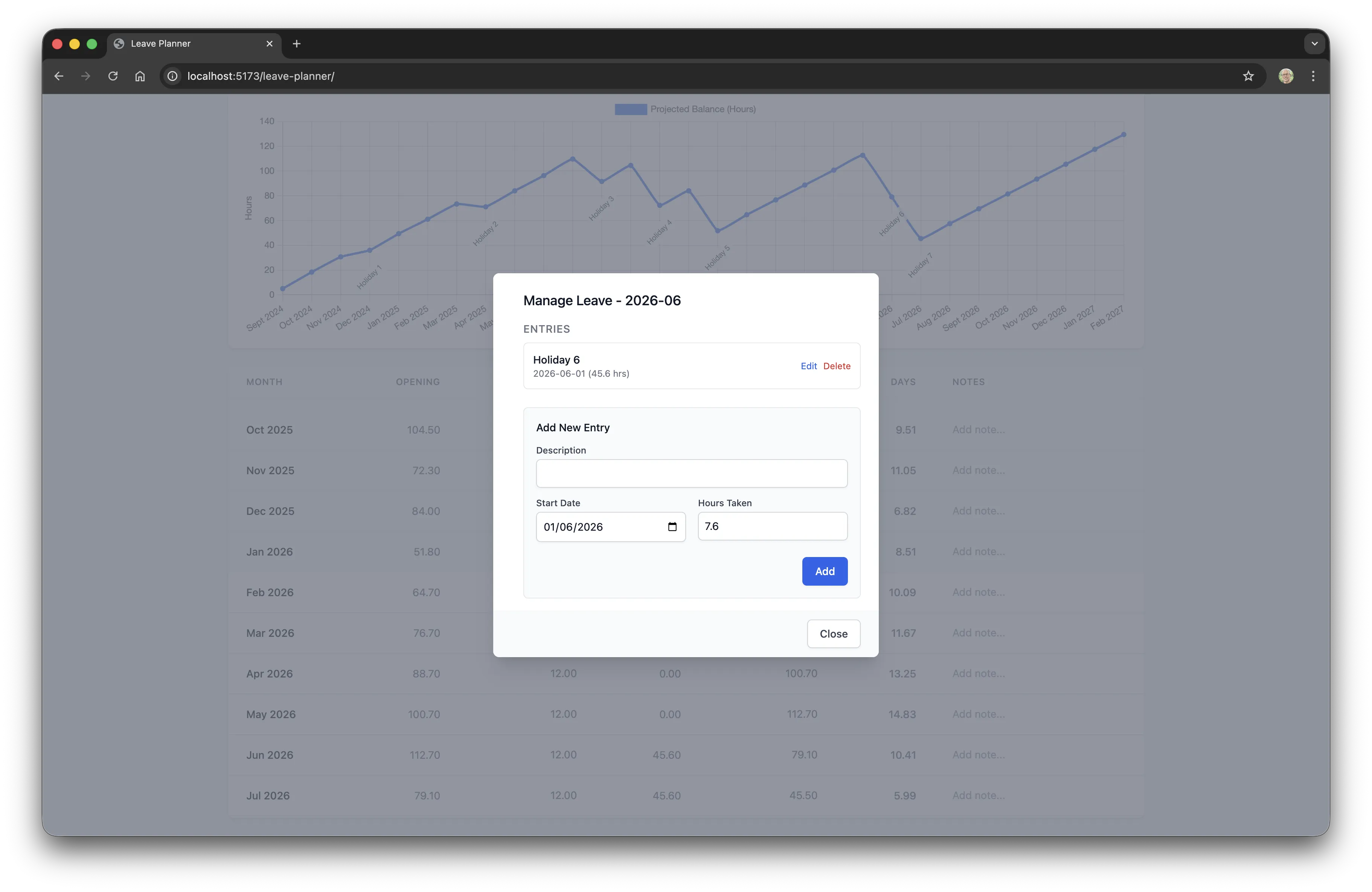Image resolution: width=1372 pixels, height=892 pixels.
Task: Click the OPENING column header
Action: (418, 382)
